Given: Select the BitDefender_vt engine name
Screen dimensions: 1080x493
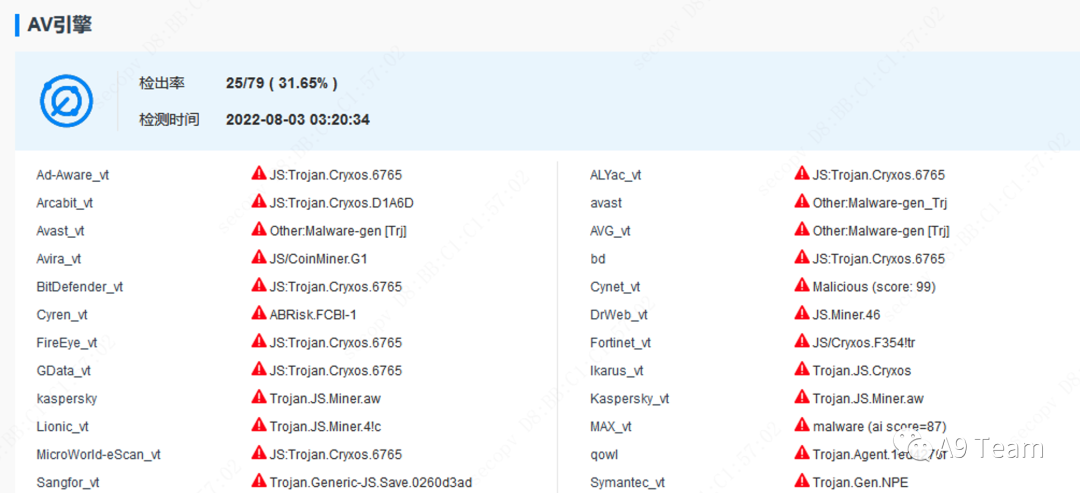Looking at the screenshot, I should [x=79, y=286].
